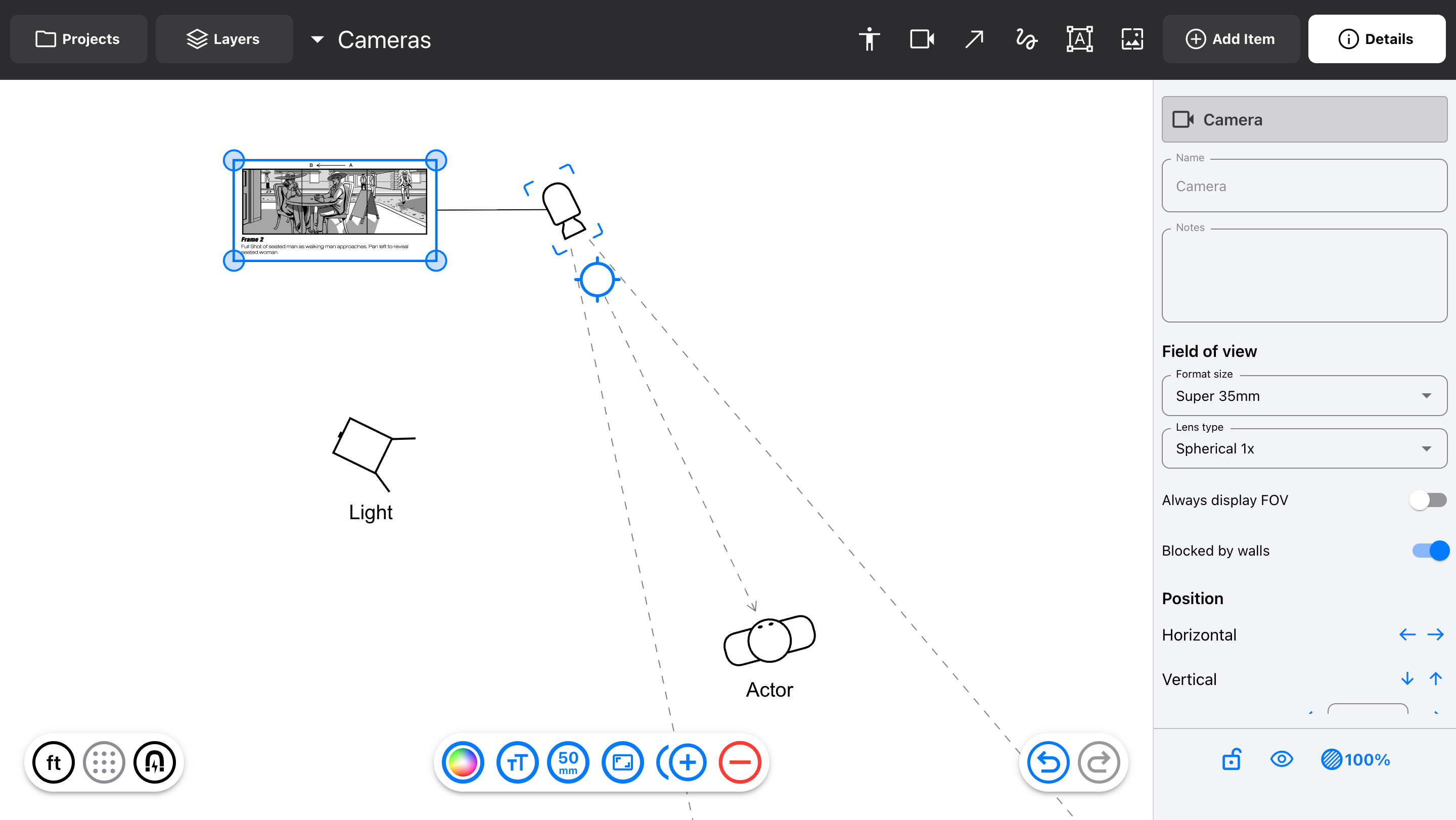Select the text box tool
The width and height of the screenshot is (1456, 820).
tap(1079, 39)
